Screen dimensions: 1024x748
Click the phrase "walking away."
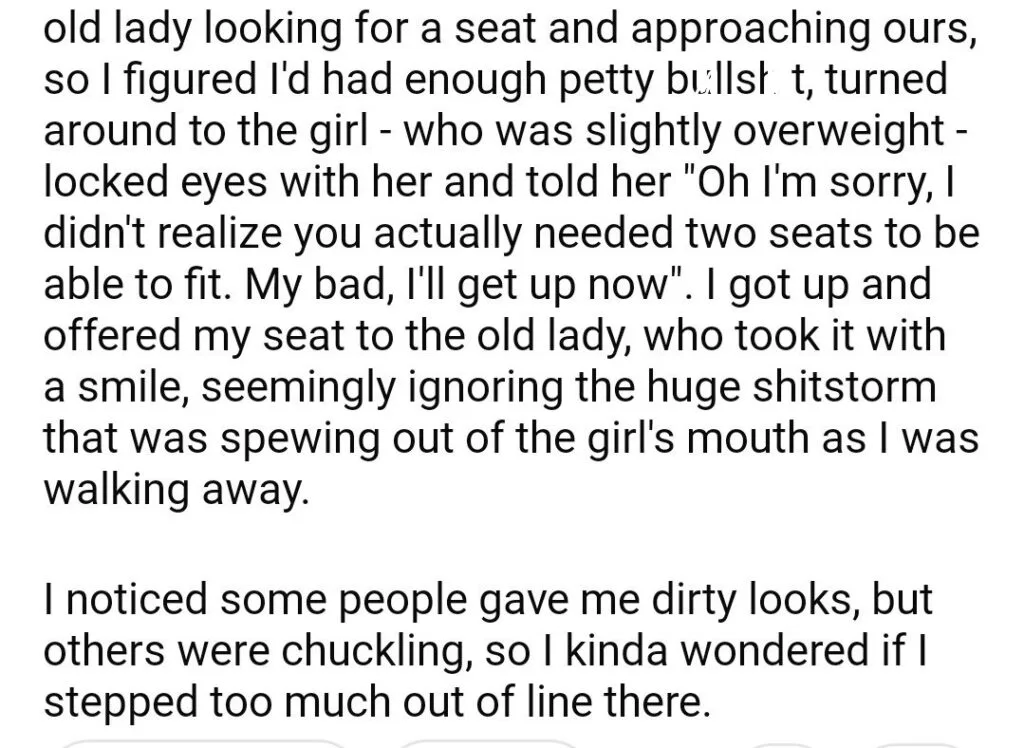176,489
